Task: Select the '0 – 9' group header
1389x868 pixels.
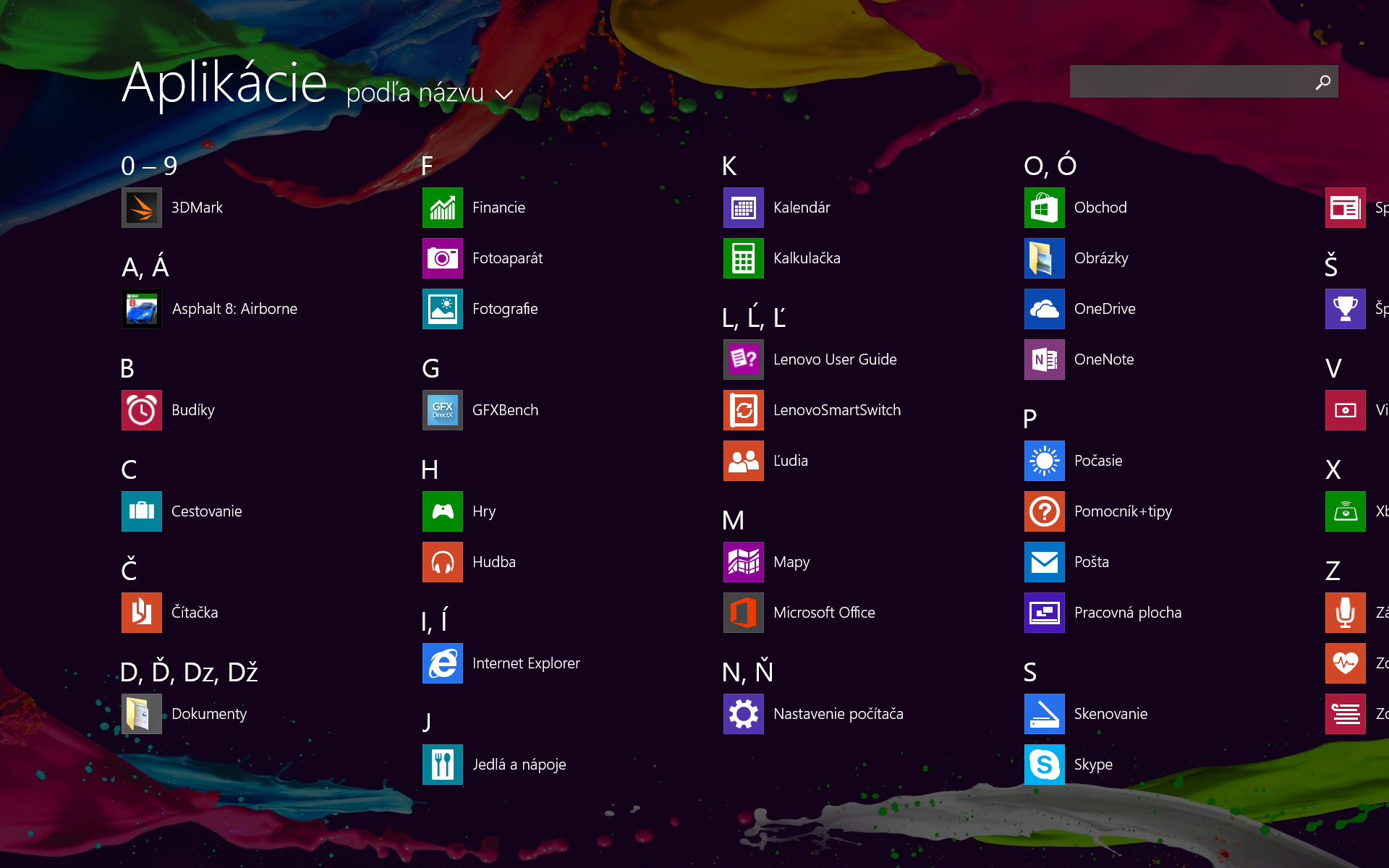Action: point(149,166)
